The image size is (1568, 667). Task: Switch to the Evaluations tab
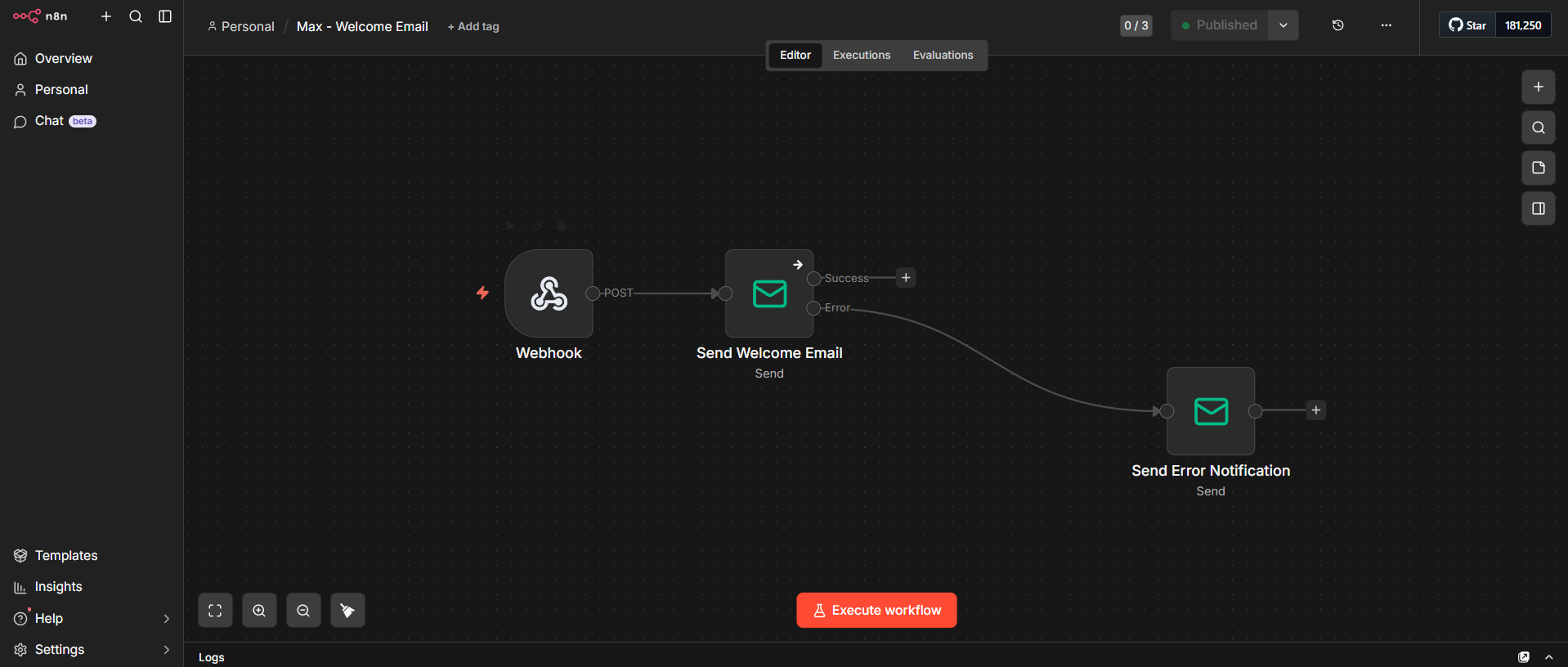pyautogui.click(x=943, y=56)
